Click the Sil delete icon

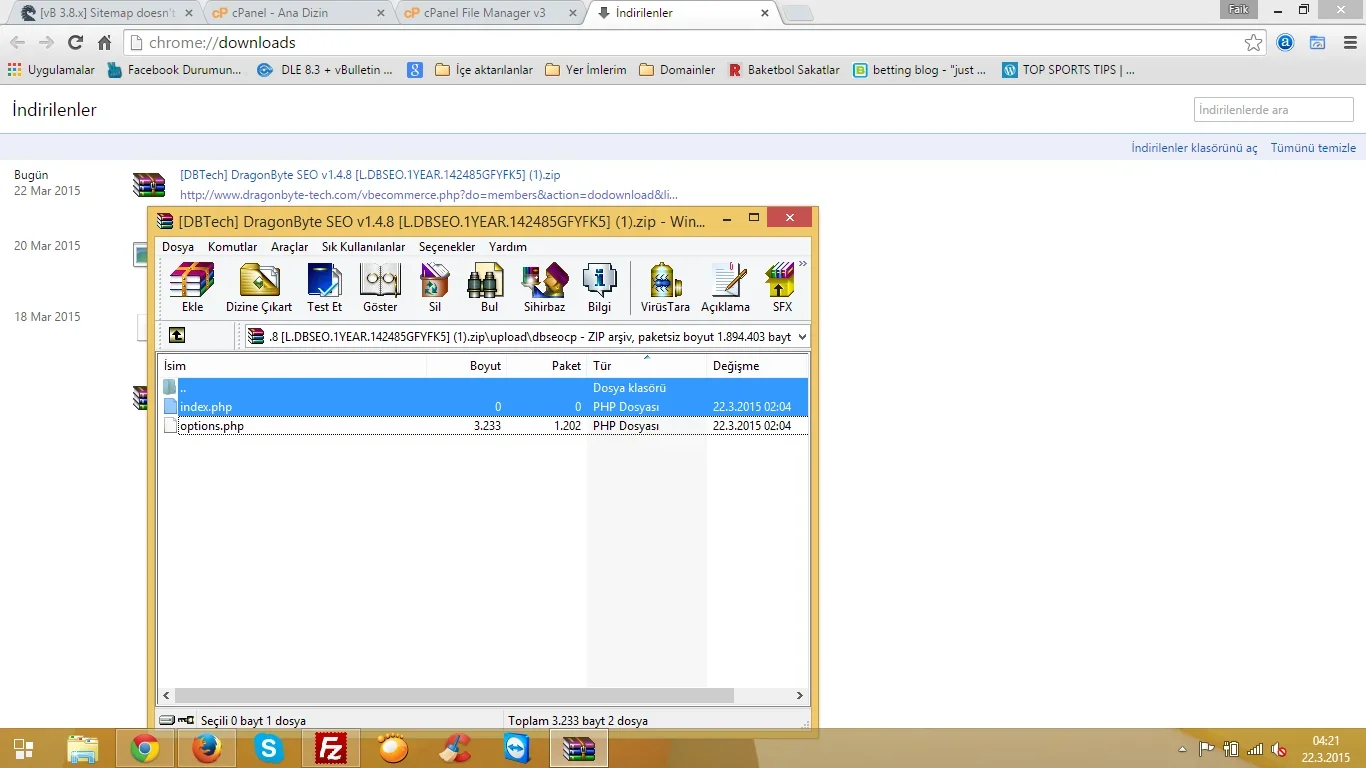[435, 288]
